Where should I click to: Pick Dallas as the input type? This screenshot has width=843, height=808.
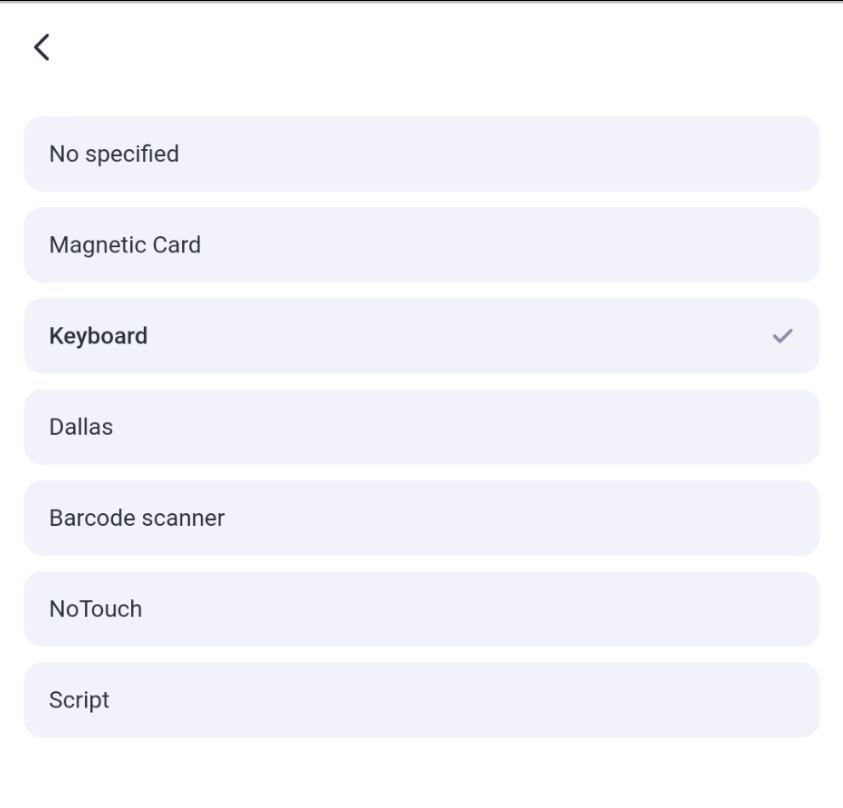pyautogui.click(x=422, y=427)
